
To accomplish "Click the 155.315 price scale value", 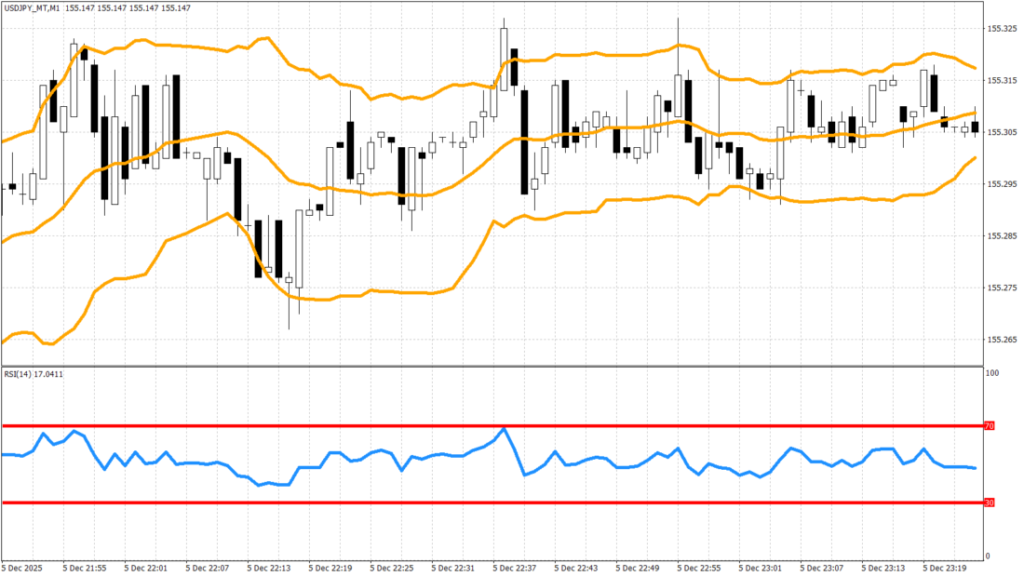I will pos(1001,80).
